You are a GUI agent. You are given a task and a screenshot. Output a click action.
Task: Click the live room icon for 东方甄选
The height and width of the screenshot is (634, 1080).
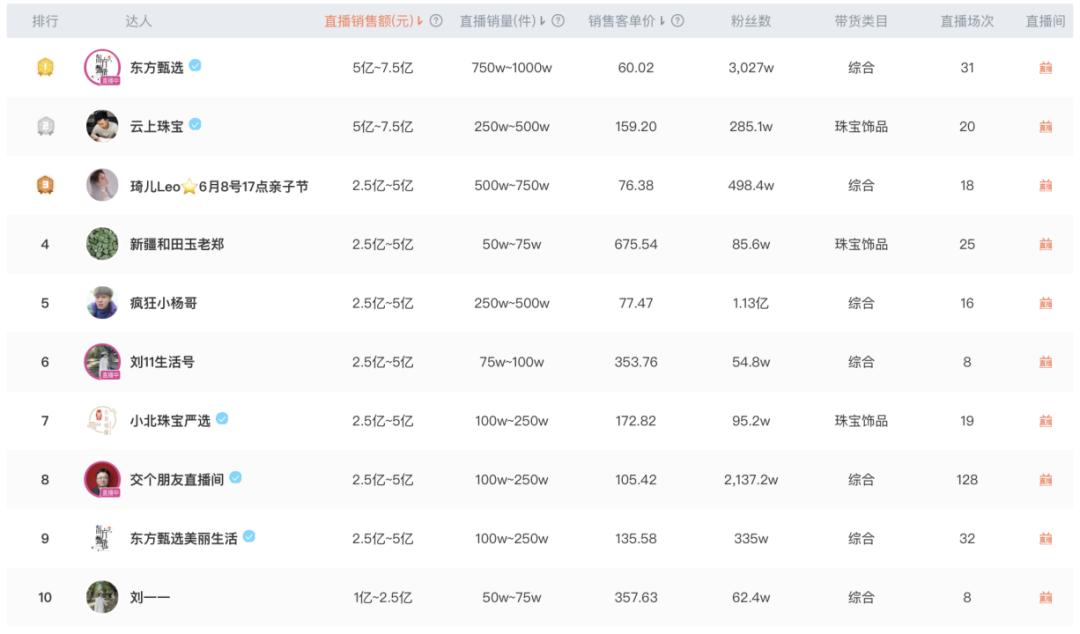coord(1046,68)
